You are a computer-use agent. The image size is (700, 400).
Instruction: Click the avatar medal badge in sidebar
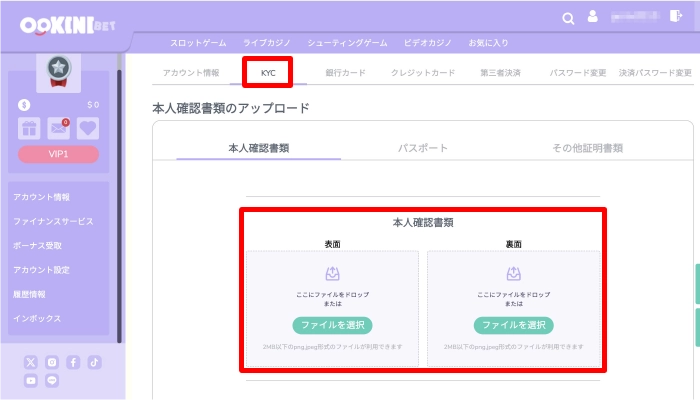click(58, 69)
